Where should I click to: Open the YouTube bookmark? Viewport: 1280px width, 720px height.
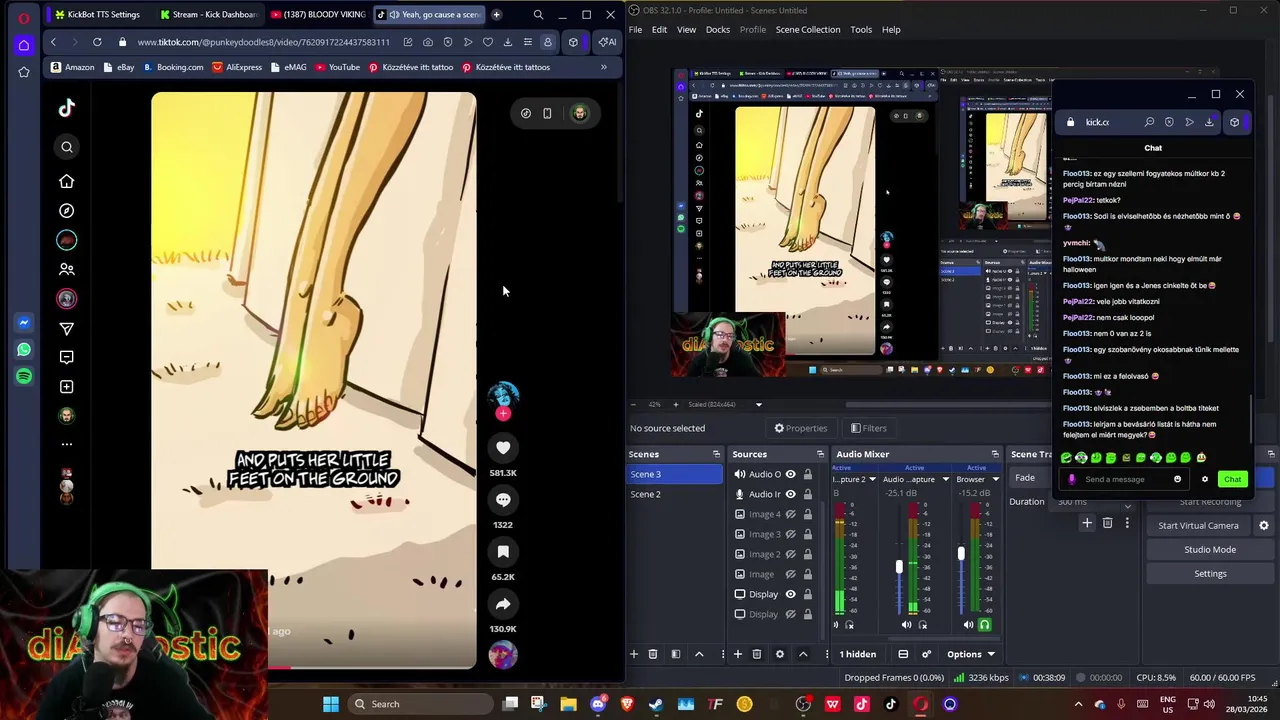tap(337, 67)
